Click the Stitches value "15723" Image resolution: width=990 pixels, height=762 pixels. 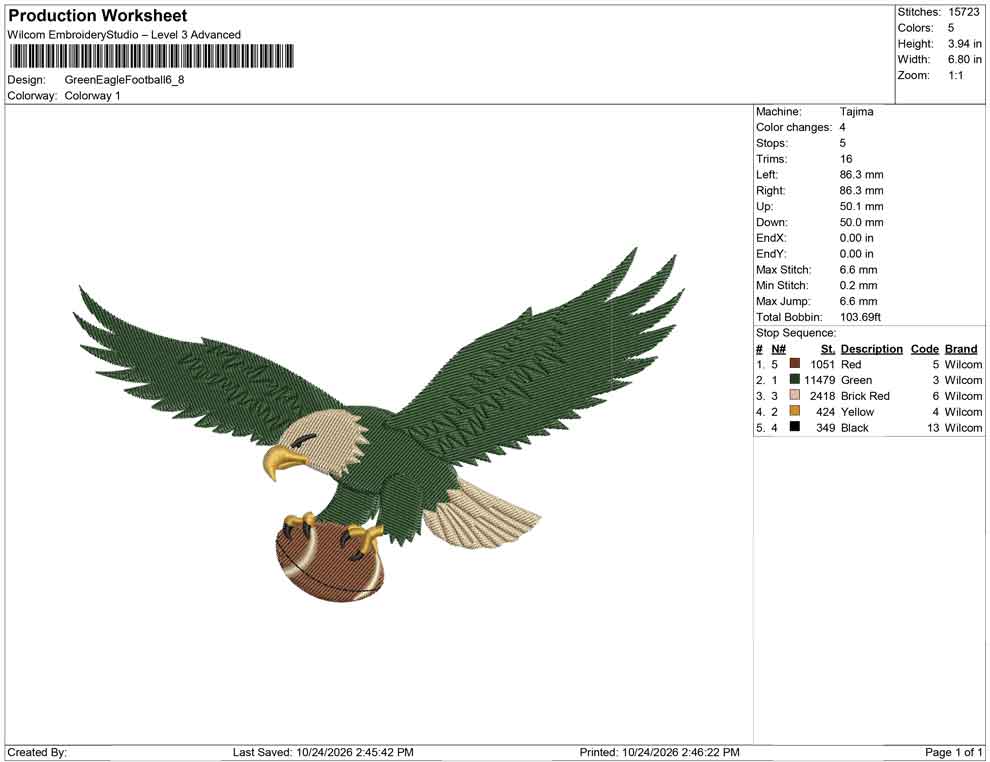pyautogui.click(x=963, y=12)
